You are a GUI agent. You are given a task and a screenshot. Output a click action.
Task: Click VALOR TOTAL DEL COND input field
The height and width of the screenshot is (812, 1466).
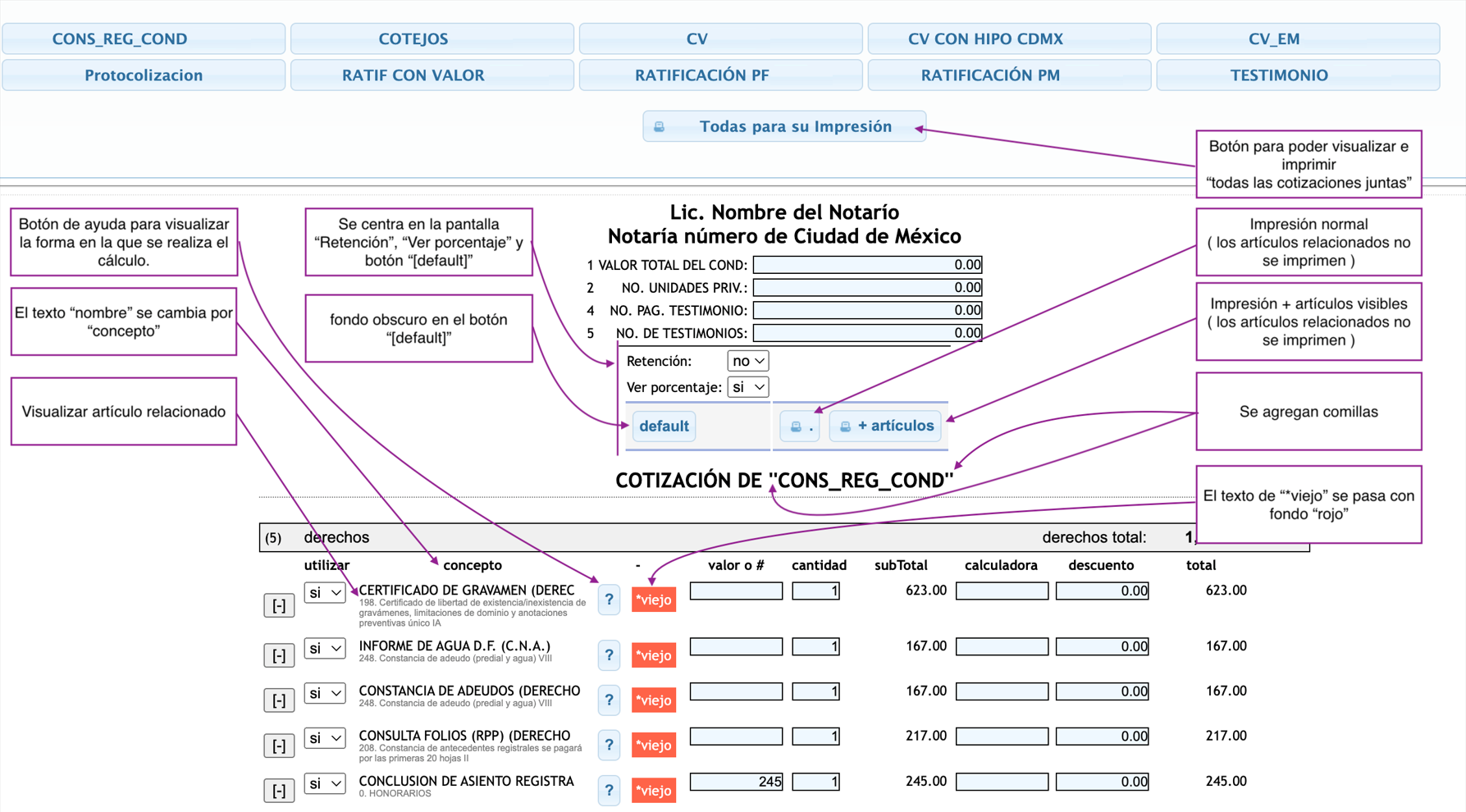click(x=867, y=265)
